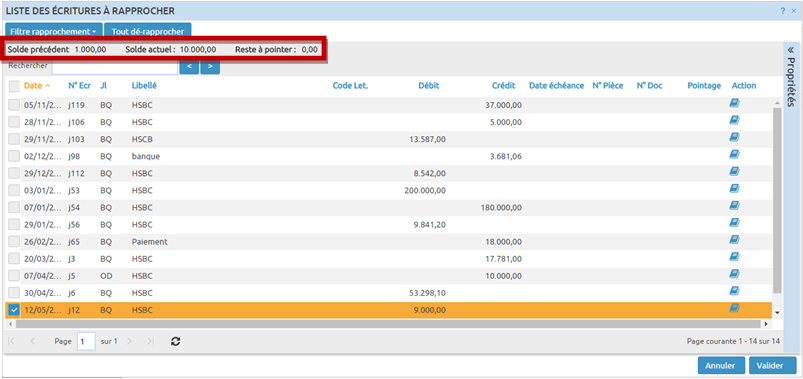
Task: Toggle the select-all checkbox in the header
Action: click(15, 86)
